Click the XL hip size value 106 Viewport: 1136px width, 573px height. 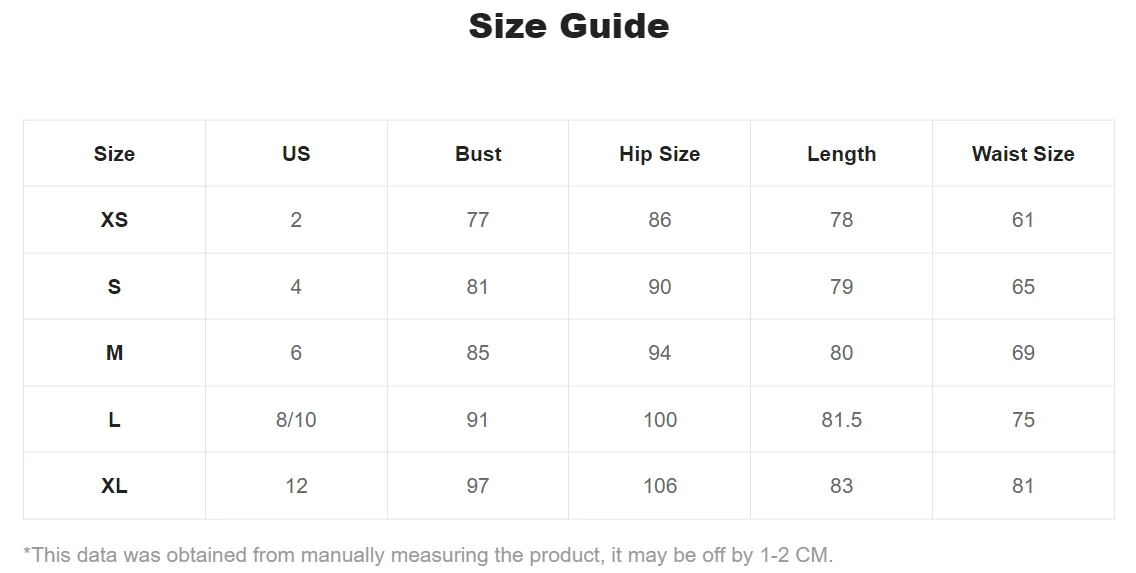coord(659,486)
